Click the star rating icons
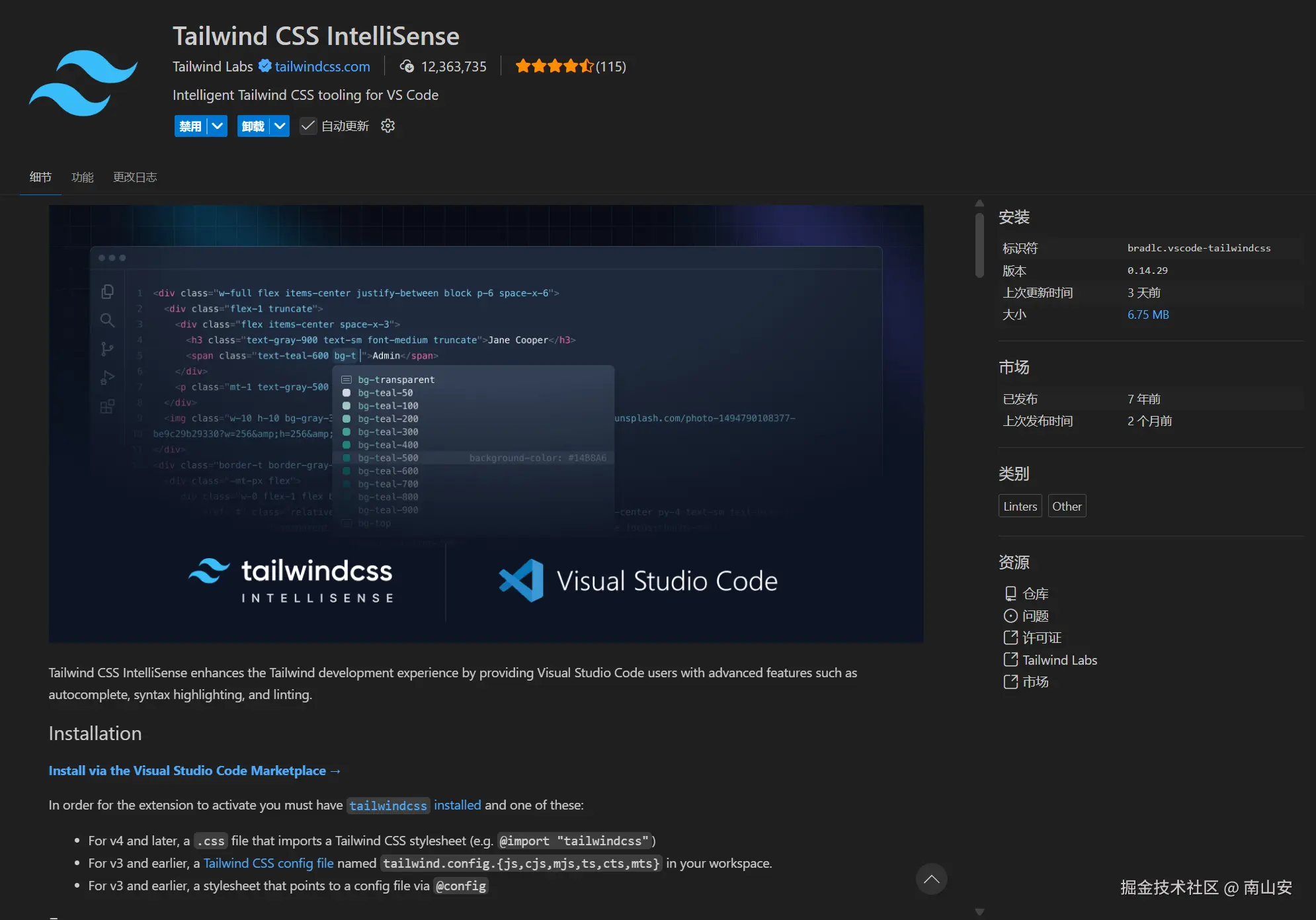The image size is (1316, 920). click(554, 66)
